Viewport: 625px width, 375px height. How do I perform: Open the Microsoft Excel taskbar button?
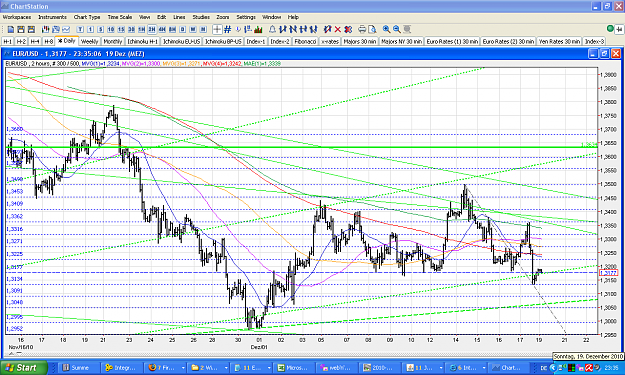293,367
